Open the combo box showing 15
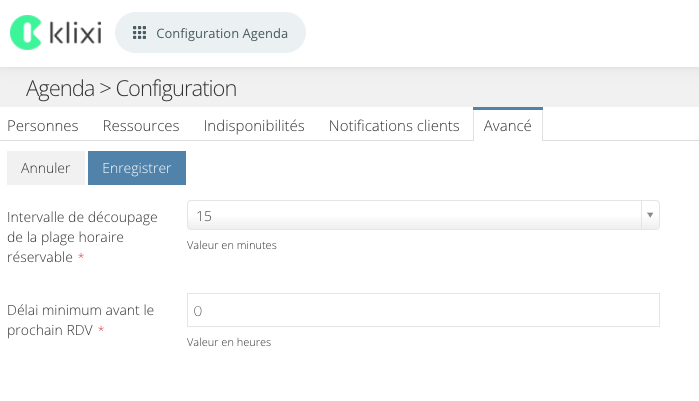The image size is (699, 401). [423, 215]
